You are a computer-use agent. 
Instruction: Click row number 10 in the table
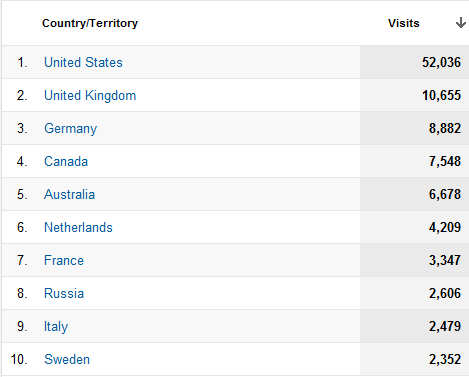tap(19, 359)
